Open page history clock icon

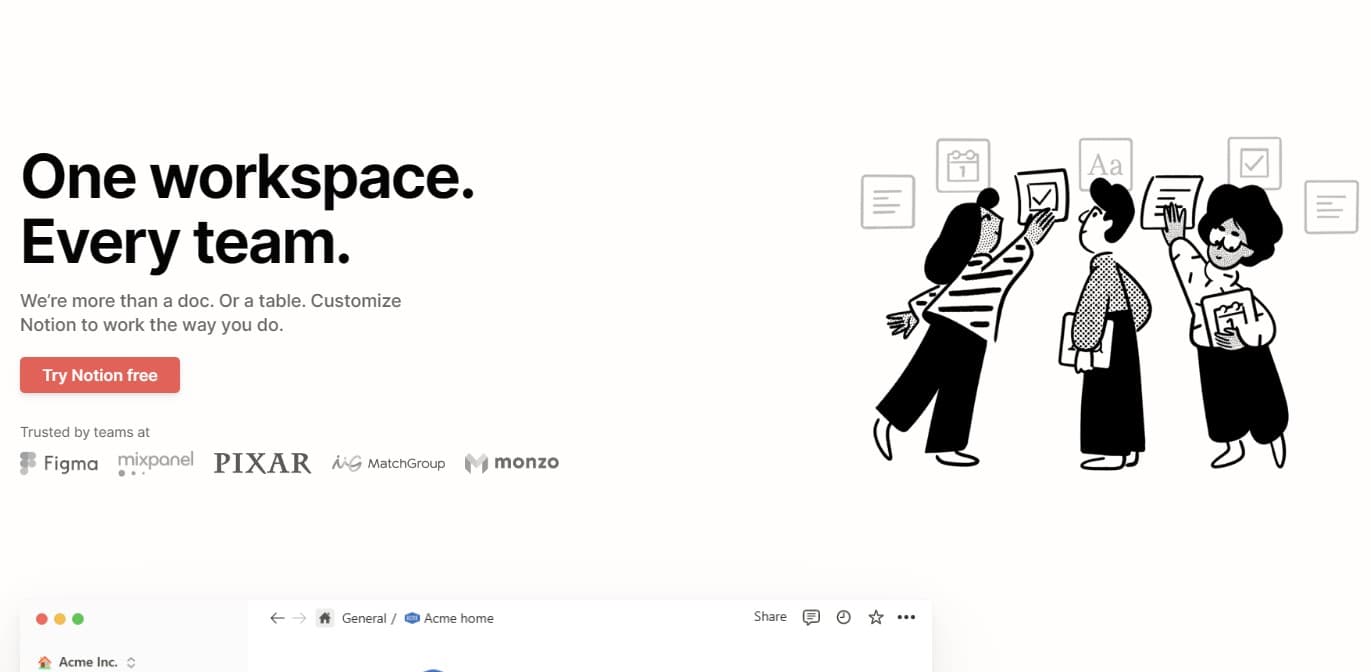(843, 617)
